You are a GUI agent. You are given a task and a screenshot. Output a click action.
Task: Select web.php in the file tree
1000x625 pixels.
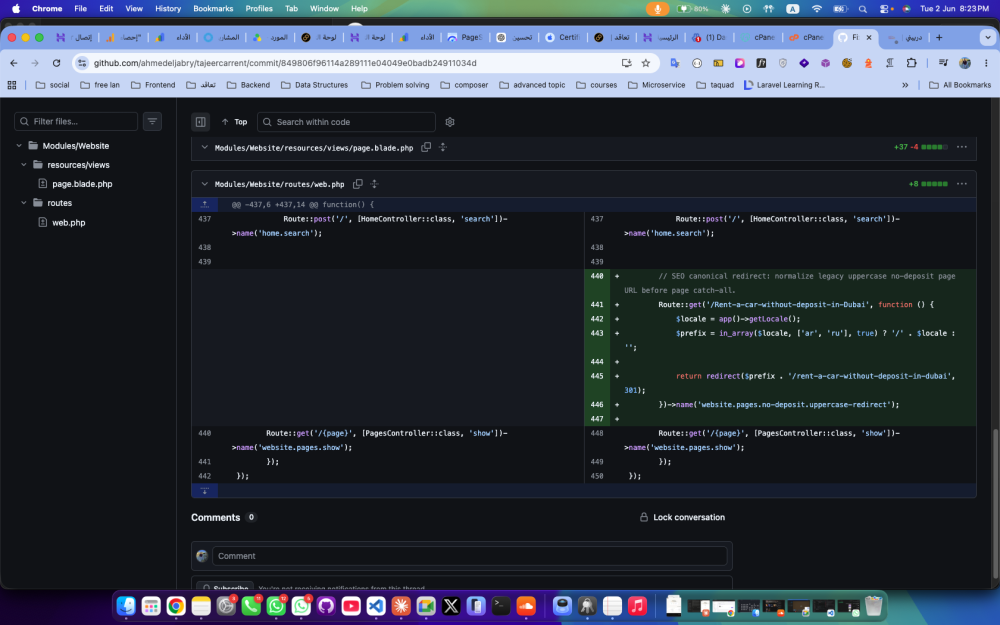(69, 223)
